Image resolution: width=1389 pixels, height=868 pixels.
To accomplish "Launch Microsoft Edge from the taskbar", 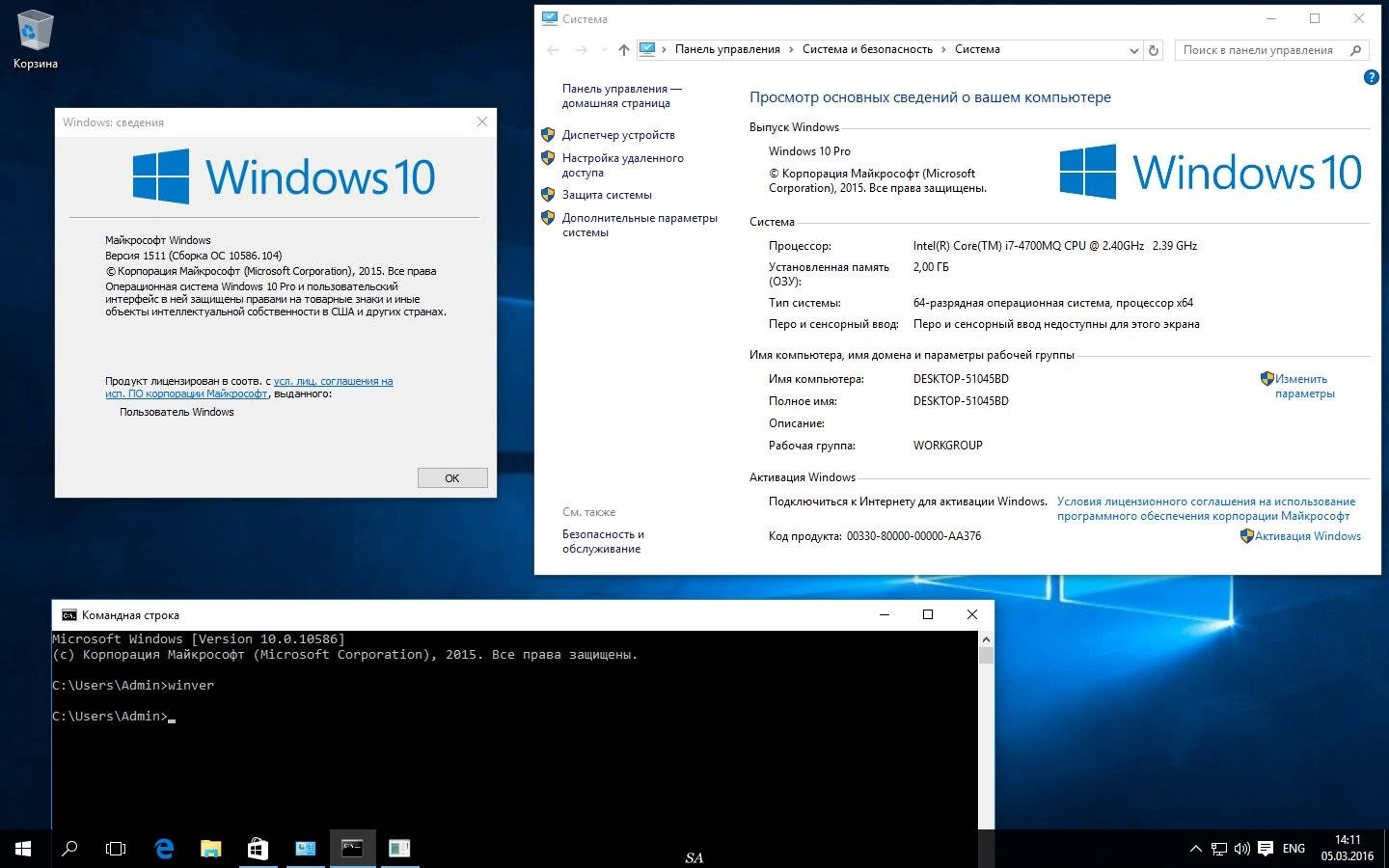I will [x=164, y=849].
